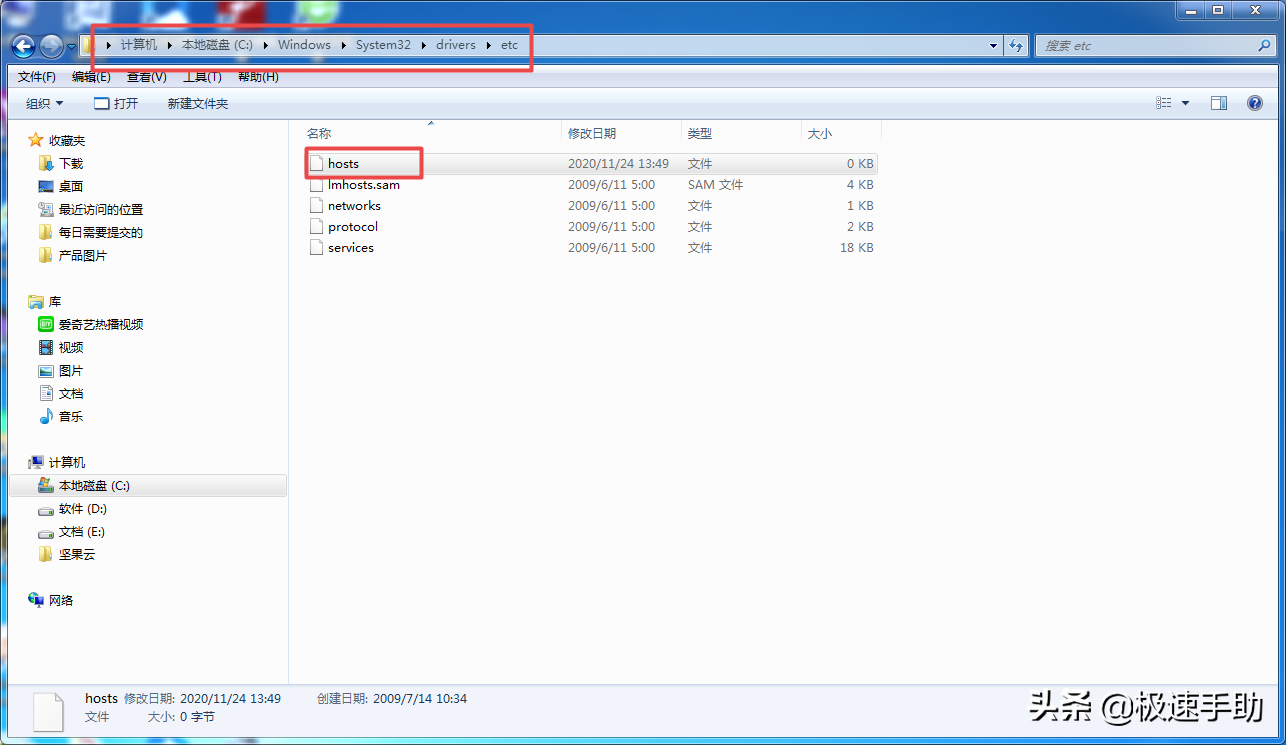Image resolution: width=1286 pixels, height=745 pixels.
Task: Sort files by 修改日期 column header
Action: [592, 133]
